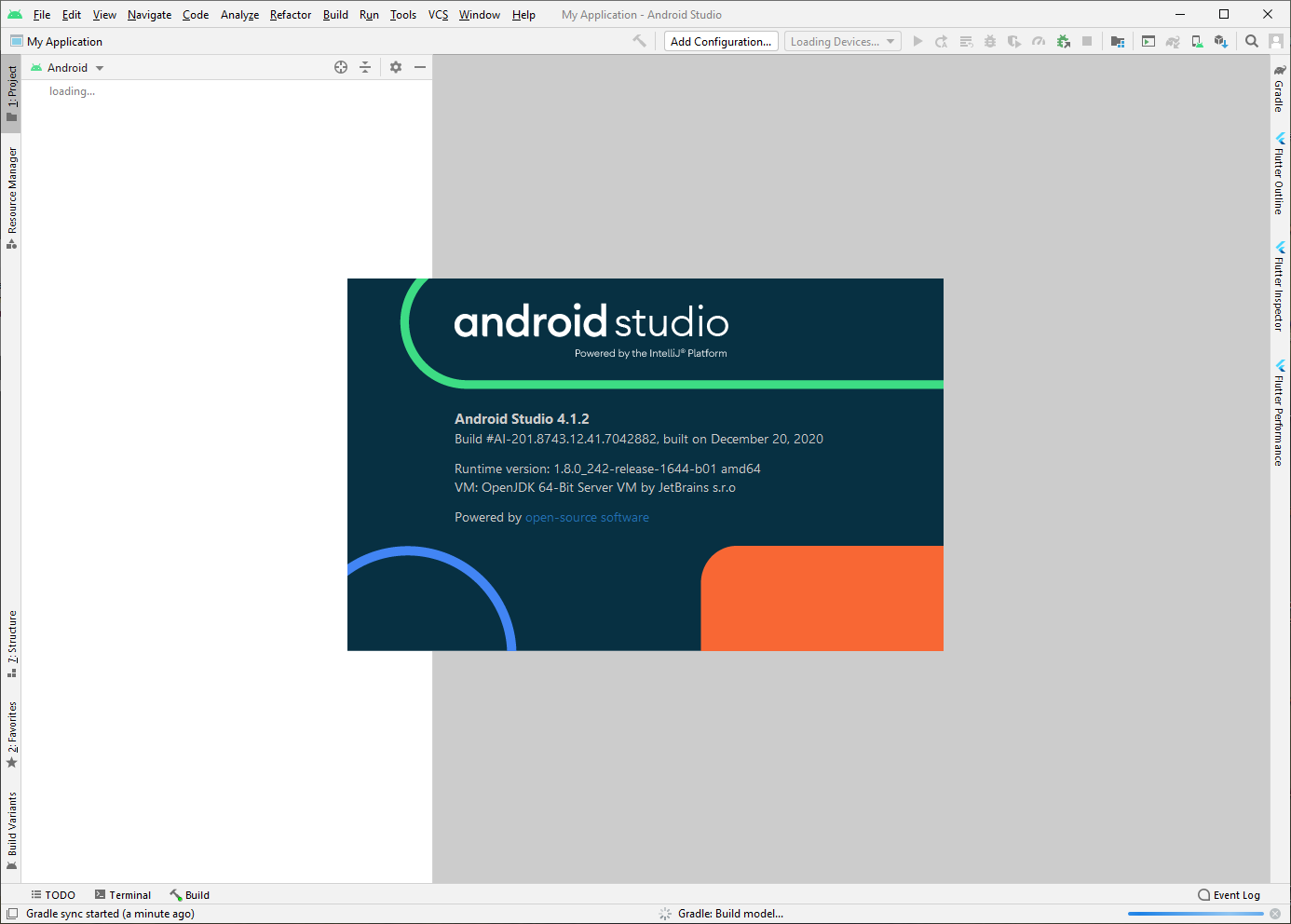Screen dimensions: 1291x924
Task: Click the Build #AI-201.8743 line
Action: (x=639, y=439)
